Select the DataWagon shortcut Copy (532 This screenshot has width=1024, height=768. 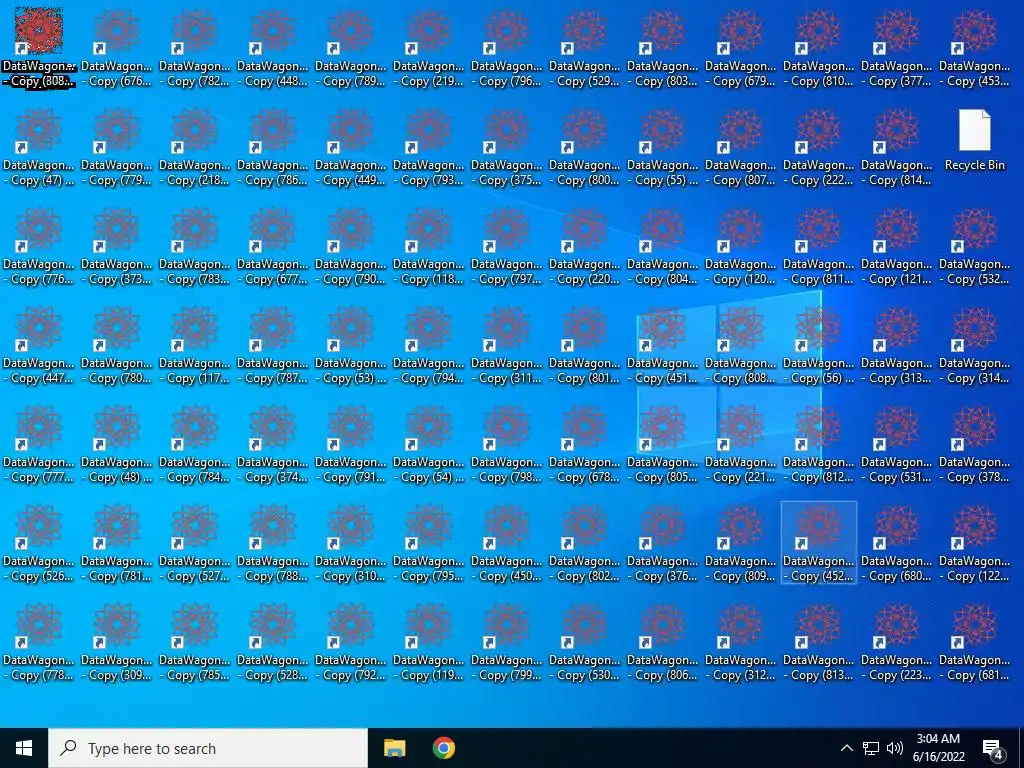[x=975, y=247]
